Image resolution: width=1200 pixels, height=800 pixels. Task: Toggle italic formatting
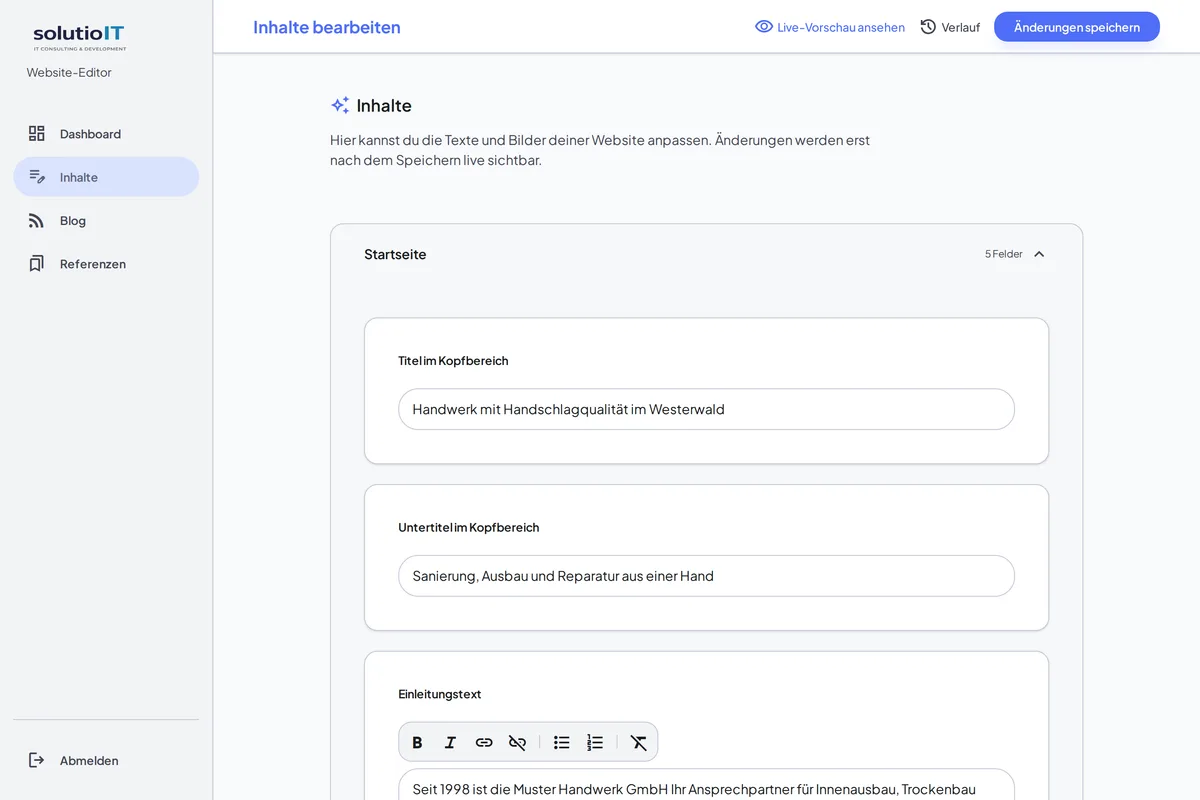(451, 742)
